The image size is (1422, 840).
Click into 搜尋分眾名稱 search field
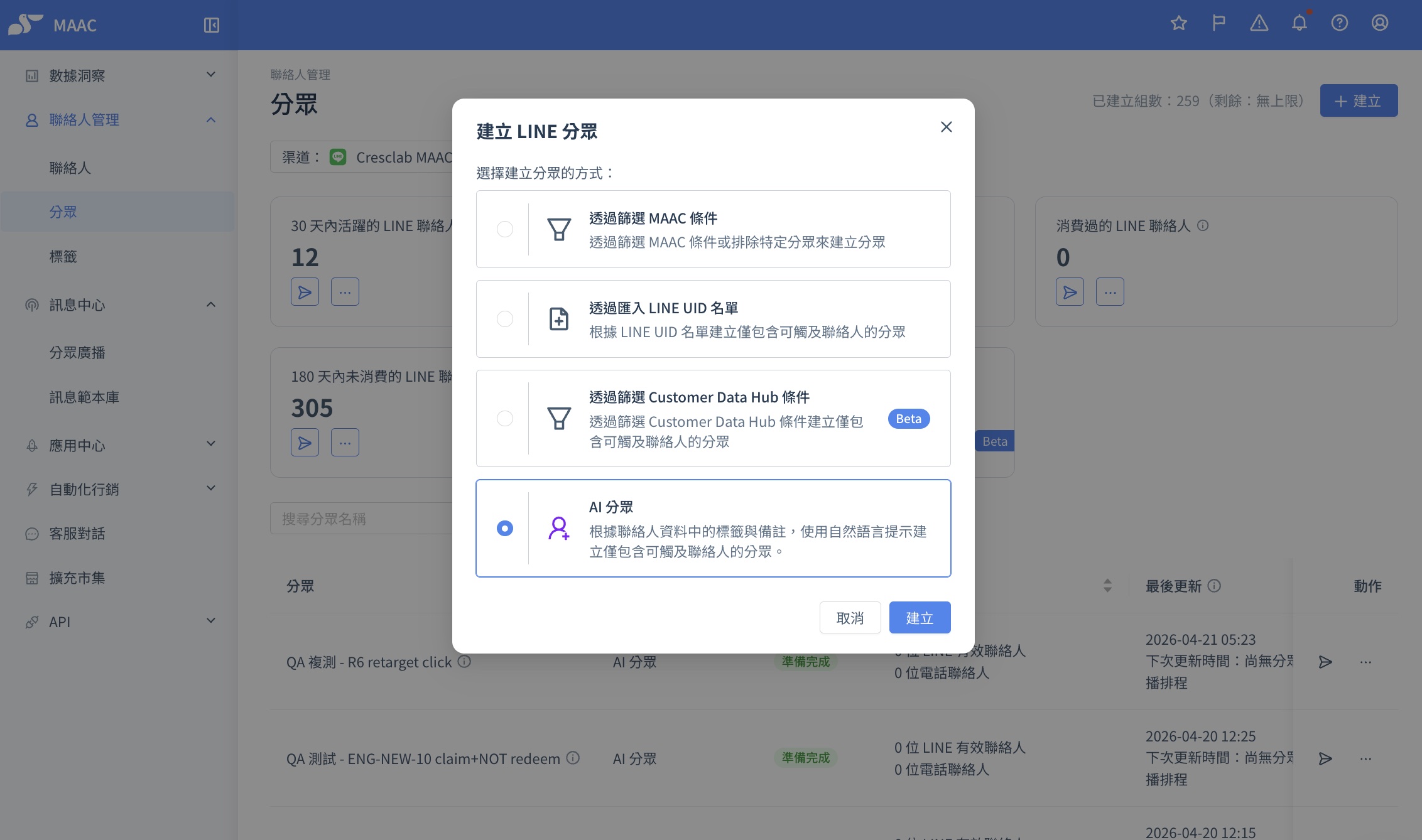[x=362, y=519]
